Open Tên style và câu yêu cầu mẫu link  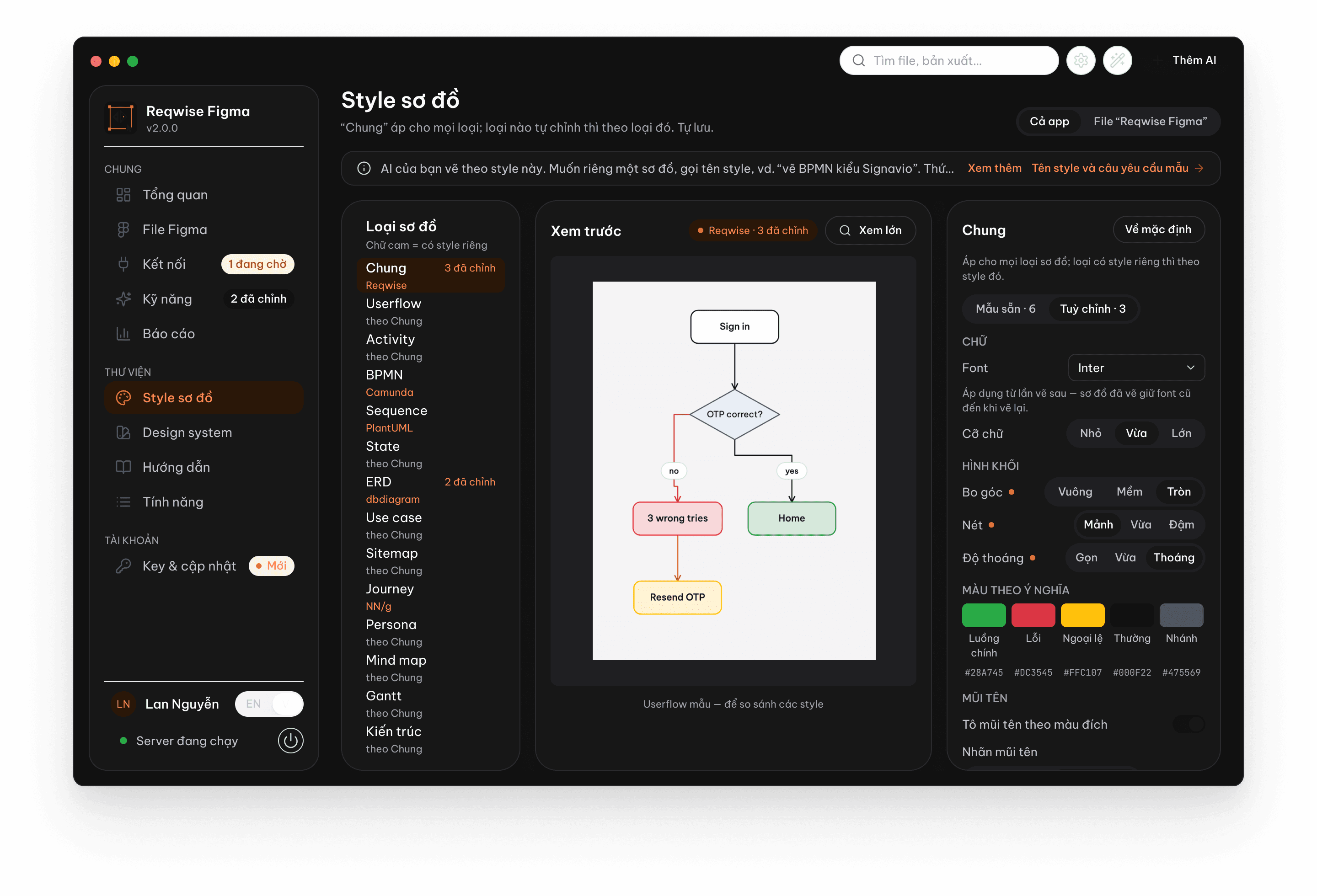(x=1117, y=168)
